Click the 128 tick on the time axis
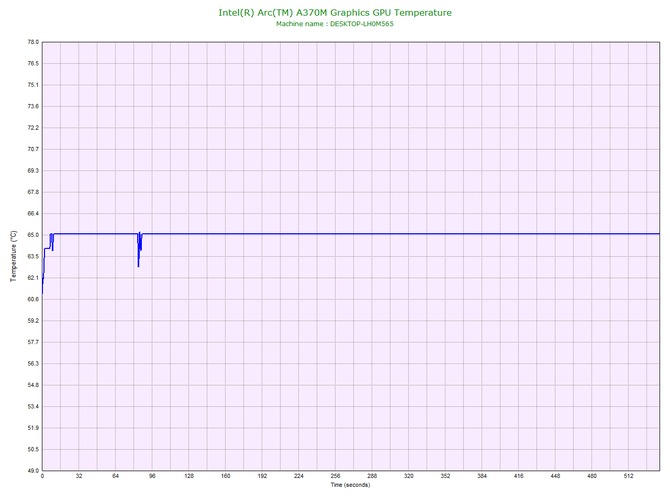The height and width of the screenshot is (502, 670). point(189,476)
